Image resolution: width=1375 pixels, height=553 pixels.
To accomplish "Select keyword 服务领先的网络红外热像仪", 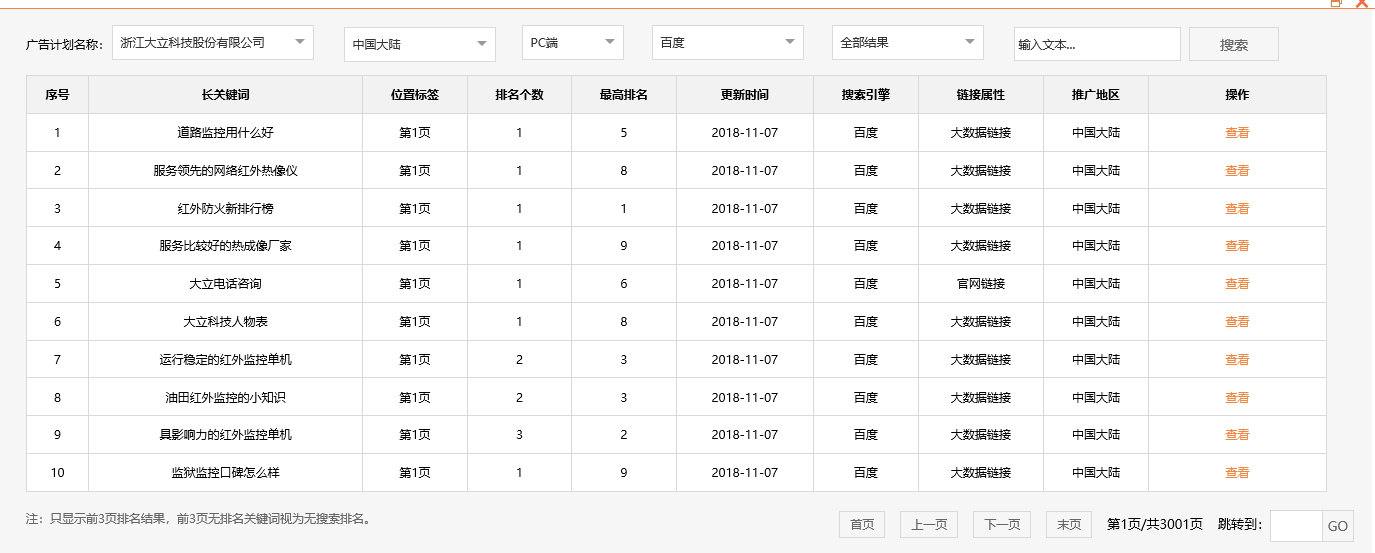I will [225, 170].
